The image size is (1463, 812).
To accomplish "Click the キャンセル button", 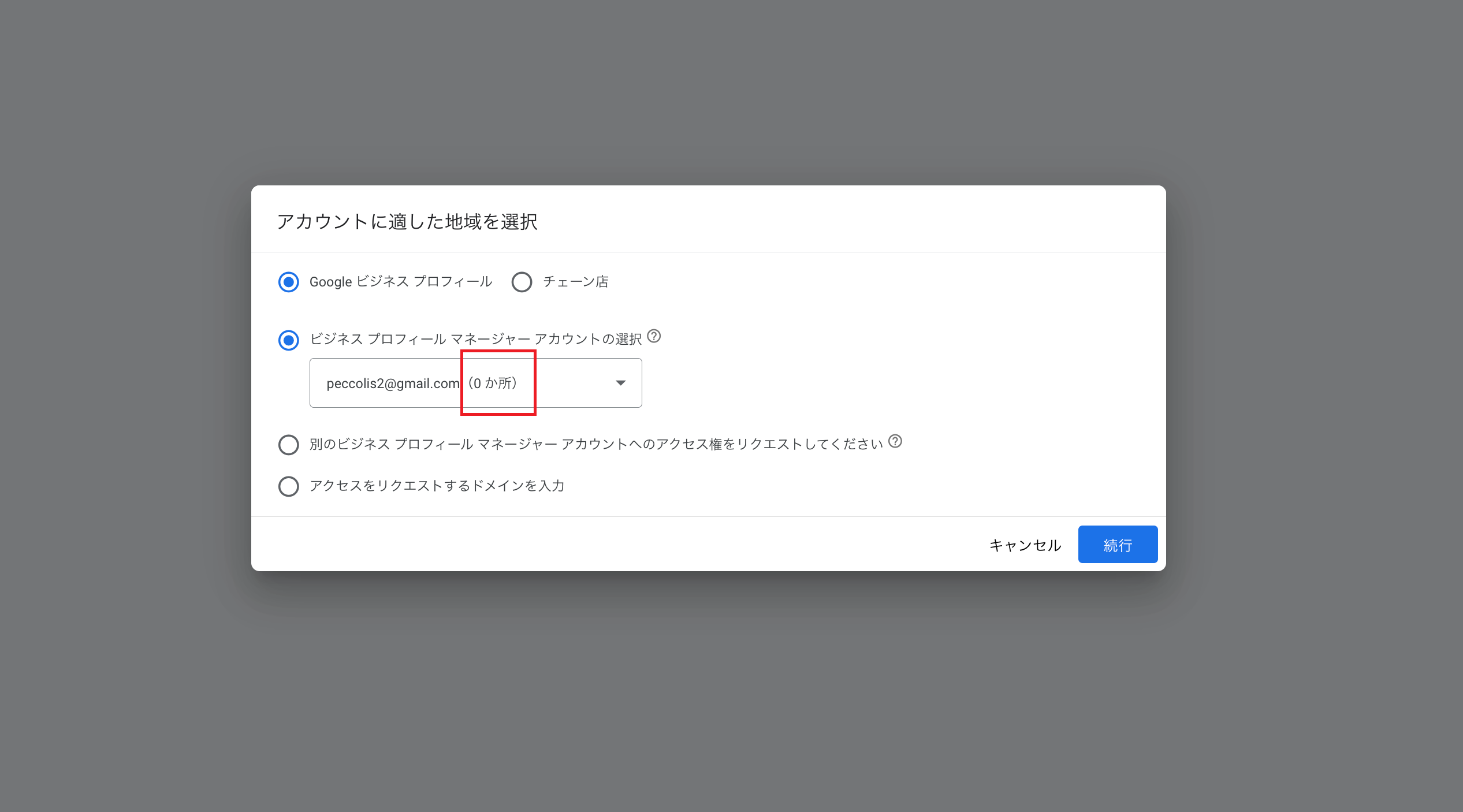I will tap(1025, 545).
